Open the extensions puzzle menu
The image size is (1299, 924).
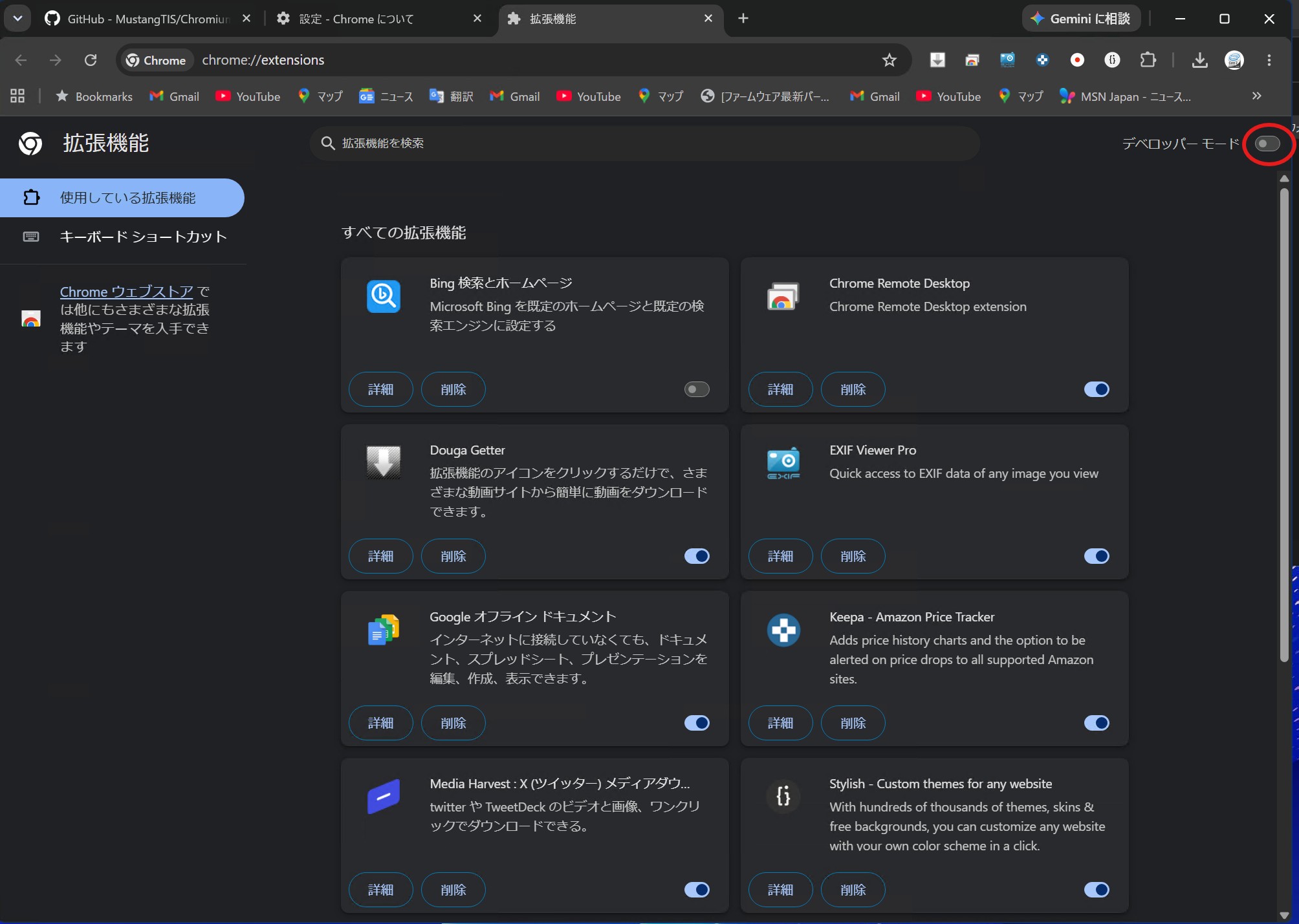click(1148, 60)
